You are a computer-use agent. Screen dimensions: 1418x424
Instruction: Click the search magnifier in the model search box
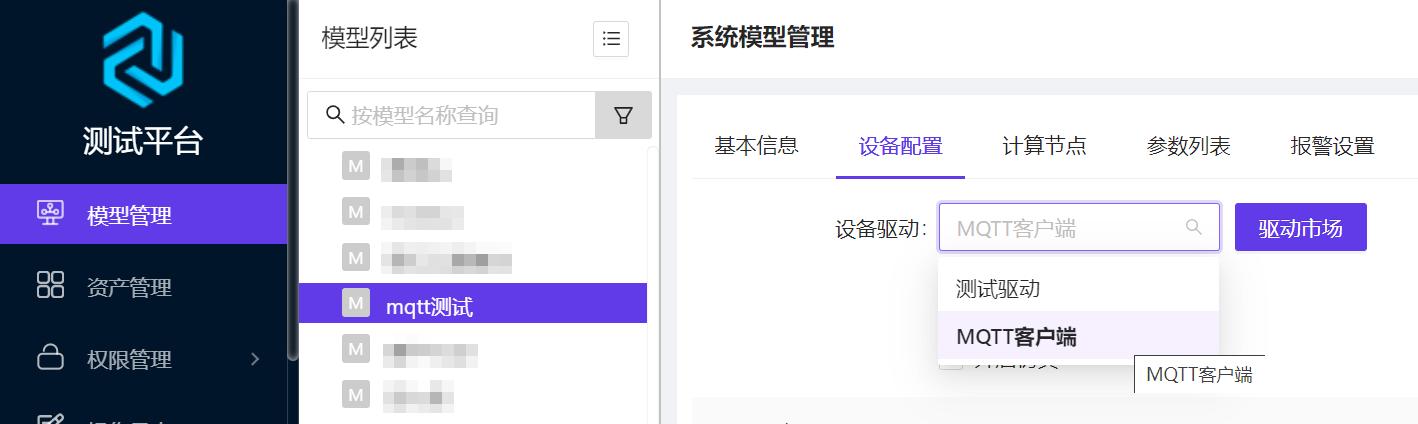[336, 115]
